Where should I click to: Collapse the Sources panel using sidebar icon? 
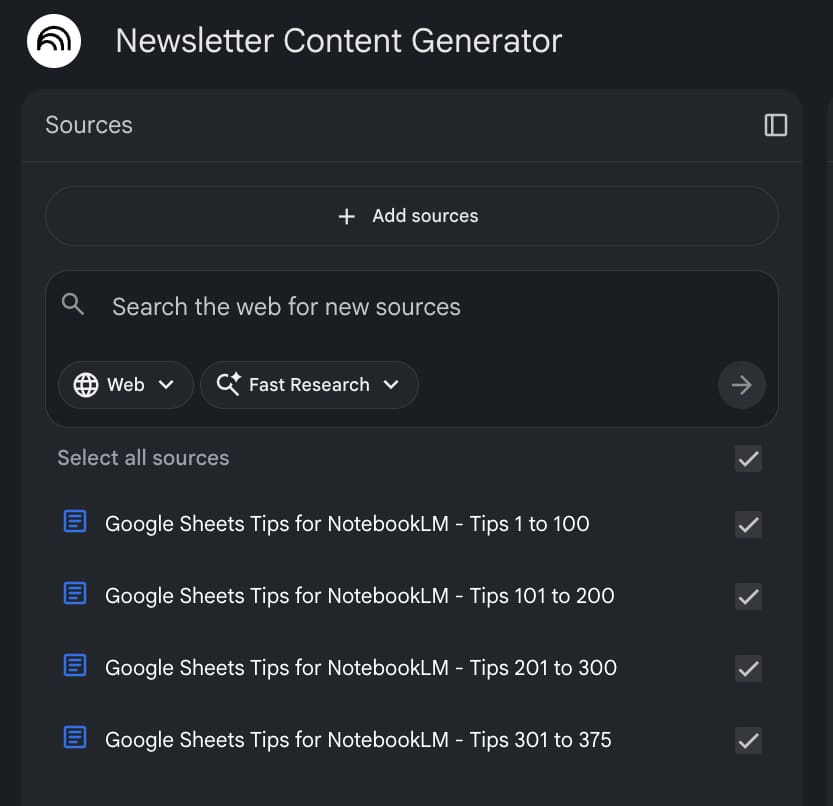click(x=775, y=125)
